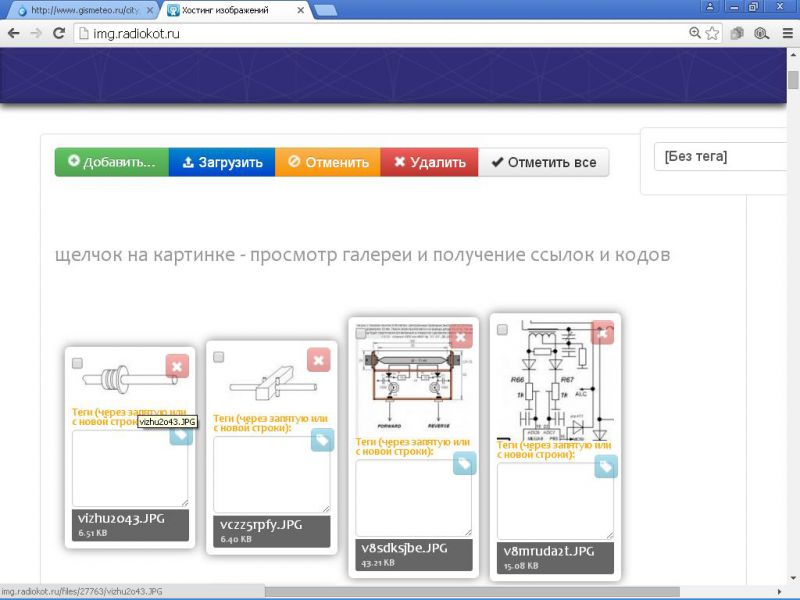Bookmark this page with the star icon
The image size is (800, 600).
coord(712,33)
